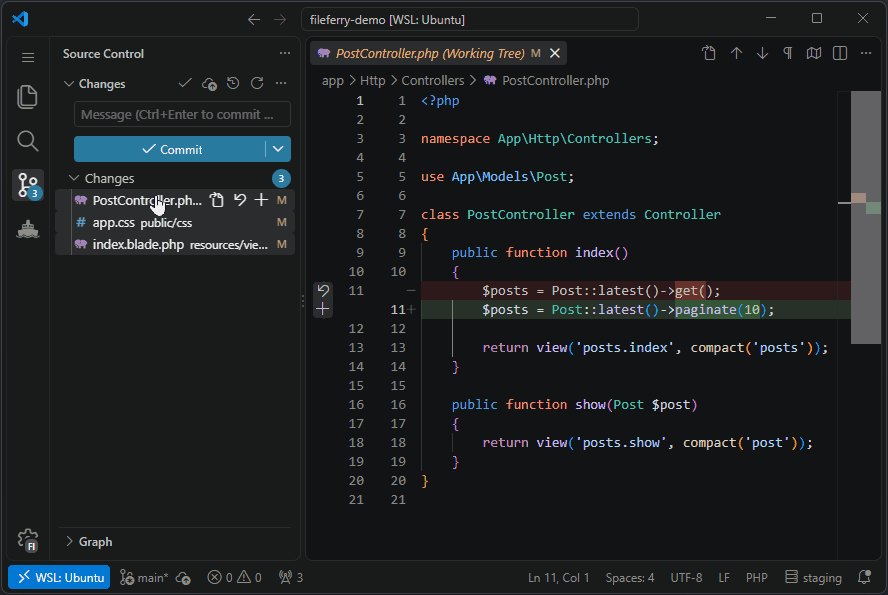Switch to PostController.php (Working Tree) tab
The height and width of the screenshot is (595, 888).
[x=430, y=53]
